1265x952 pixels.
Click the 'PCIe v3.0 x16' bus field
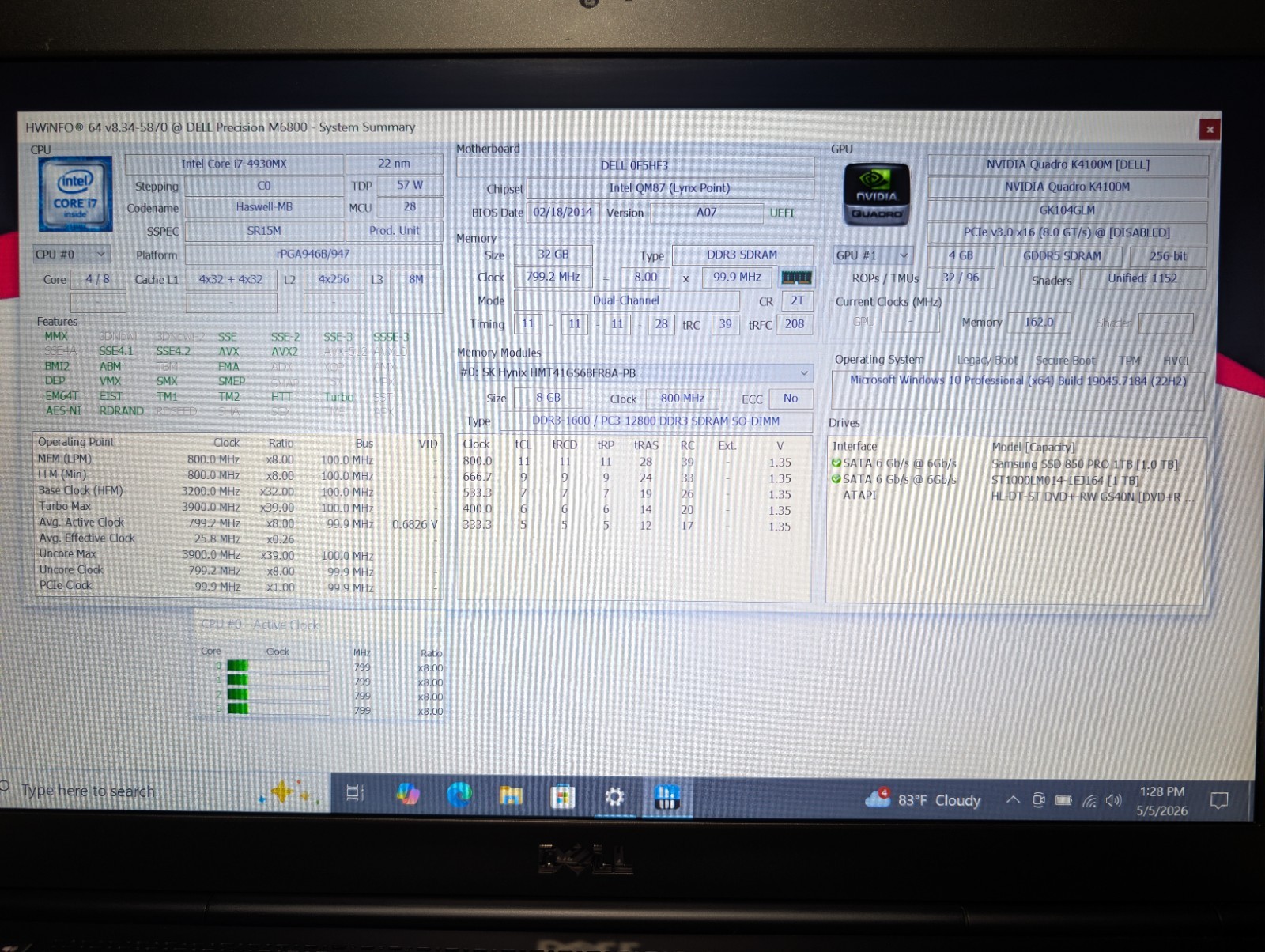coord(1067,232)
